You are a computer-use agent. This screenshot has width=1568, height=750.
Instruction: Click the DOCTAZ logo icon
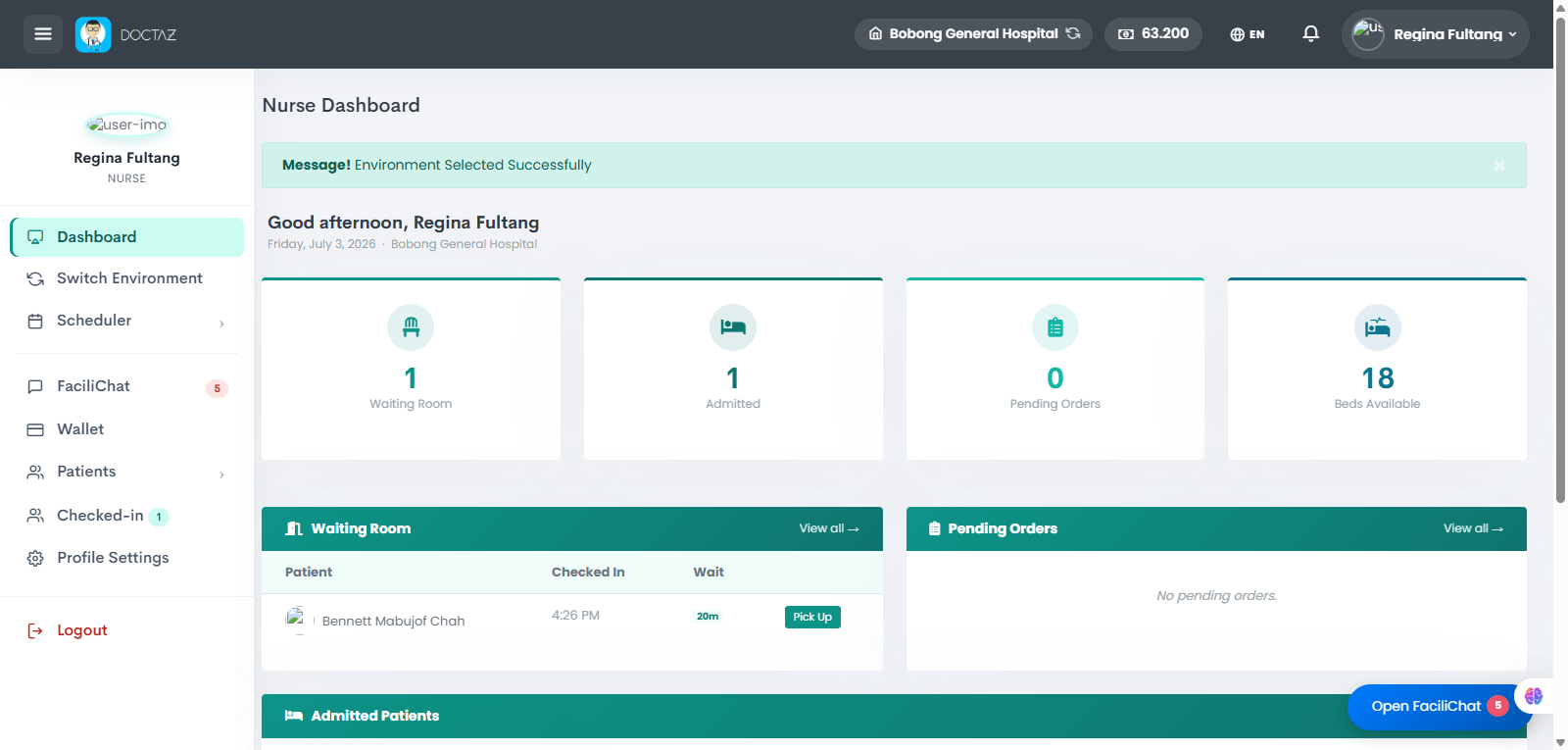(x=93, y=34)
